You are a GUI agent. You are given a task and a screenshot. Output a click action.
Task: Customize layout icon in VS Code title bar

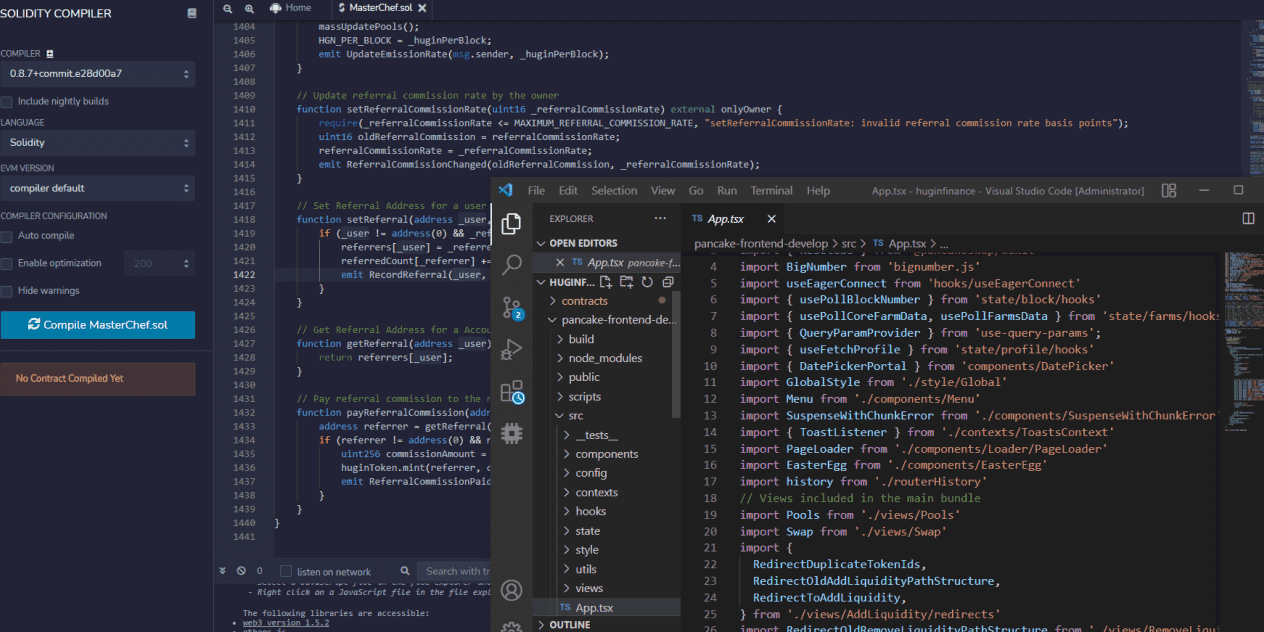pyautogui.click(x=1169, y=190)
